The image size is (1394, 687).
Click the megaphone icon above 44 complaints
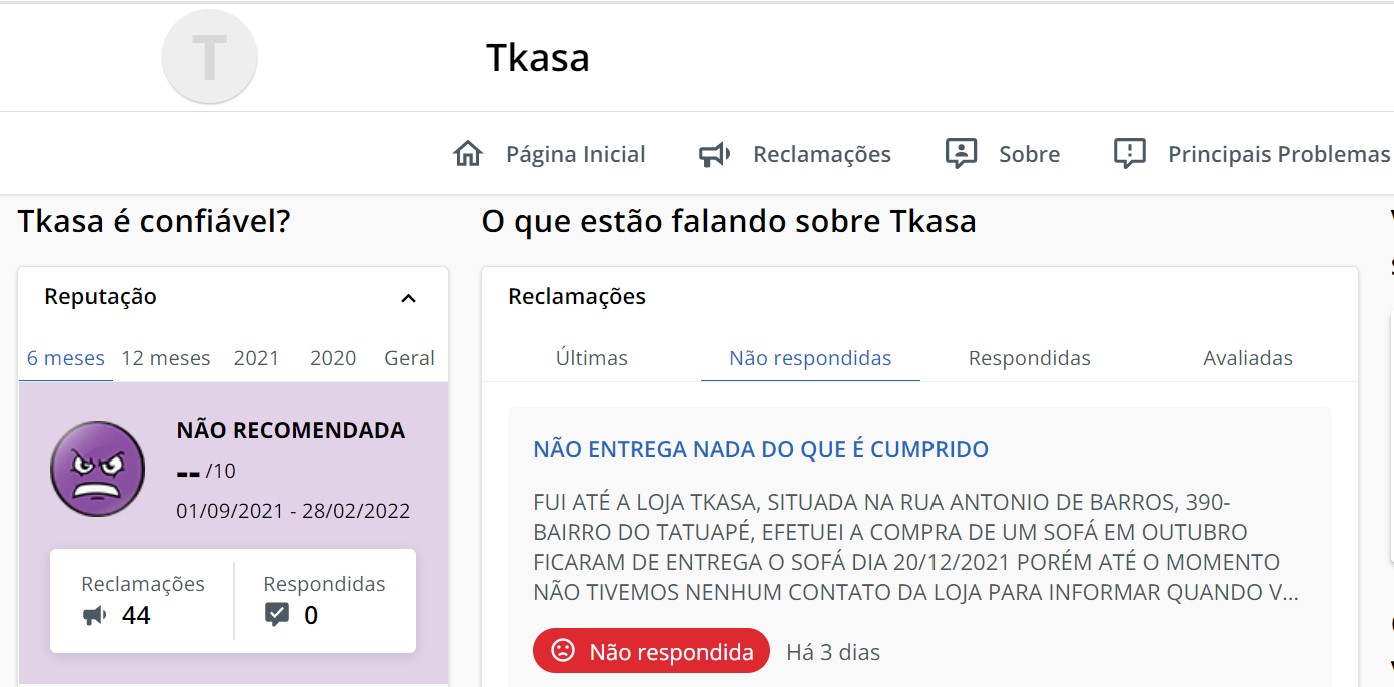click(95, 616)
